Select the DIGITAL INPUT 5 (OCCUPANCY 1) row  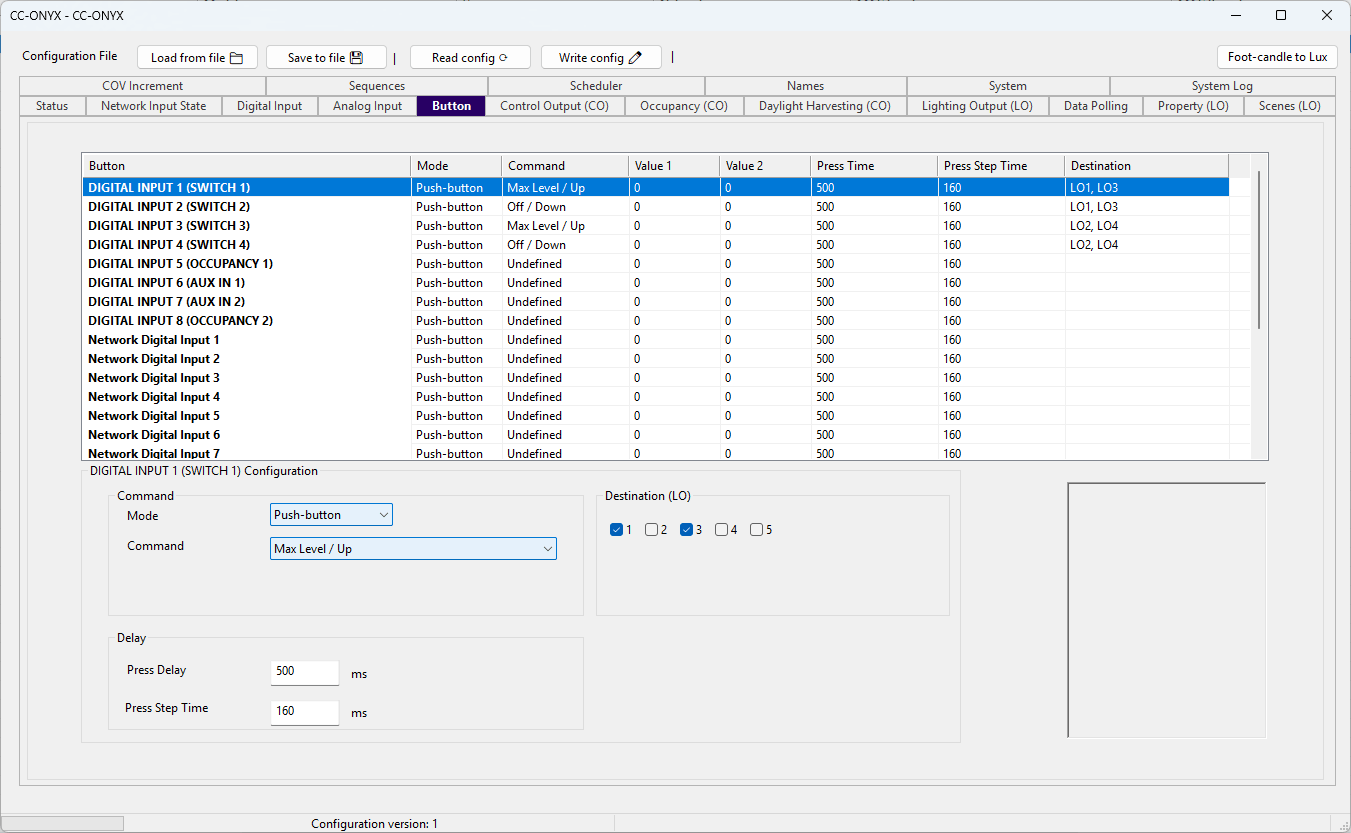(x=655, y=264)
